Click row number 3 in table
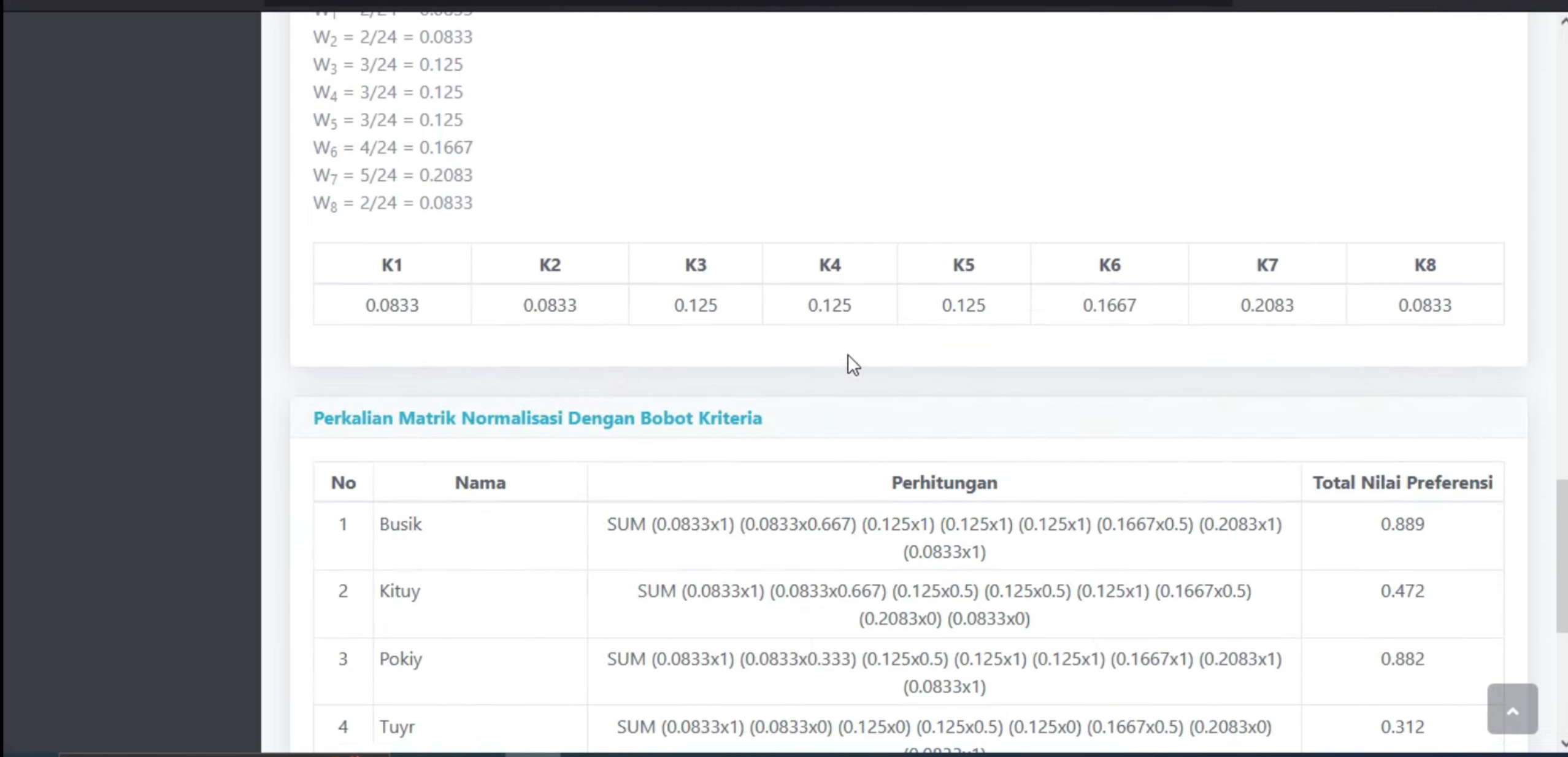This screenshot has height=757, width=1568. [343, 658]
